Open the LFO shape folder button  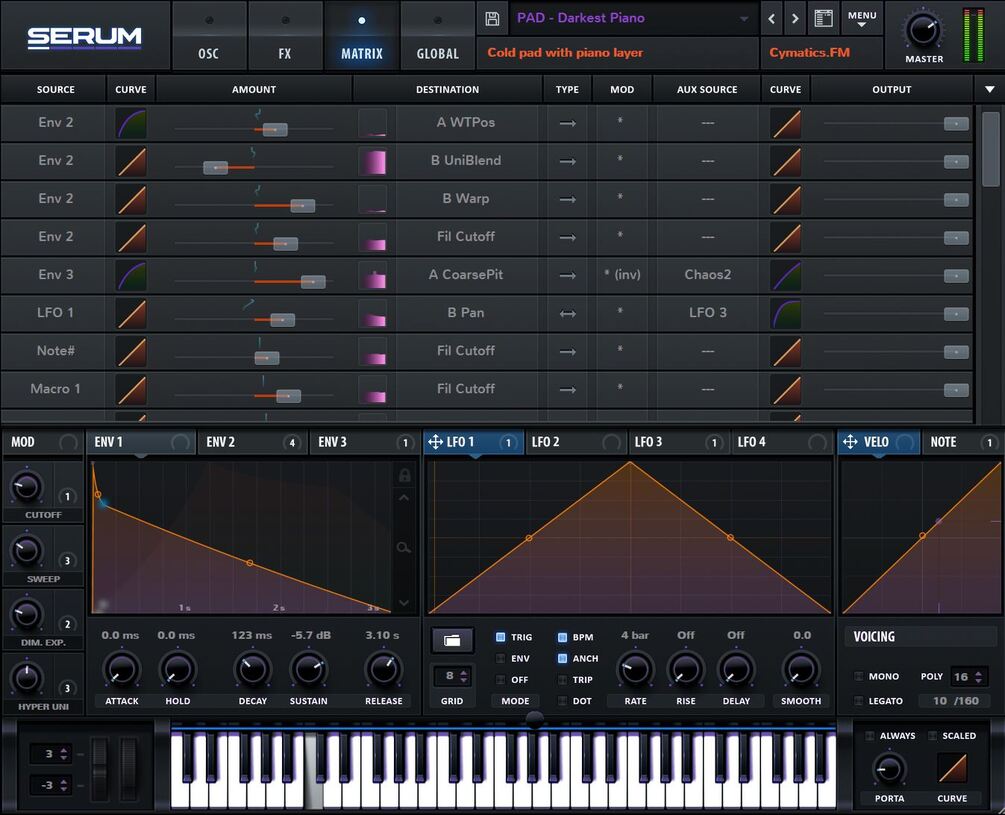(x=452, y=640)
